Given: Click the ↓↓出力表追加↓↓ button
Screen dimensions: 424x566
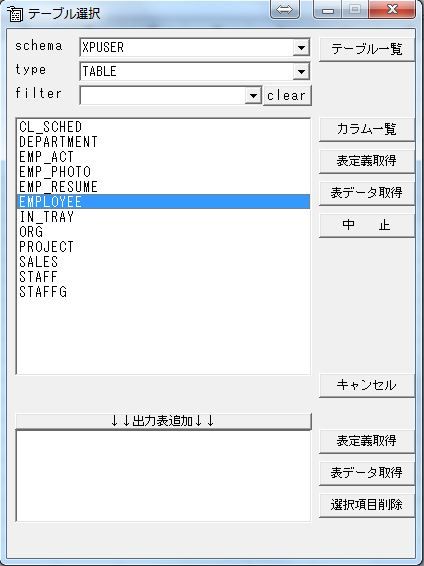Looking at the screenshot, I should (163, 421).
